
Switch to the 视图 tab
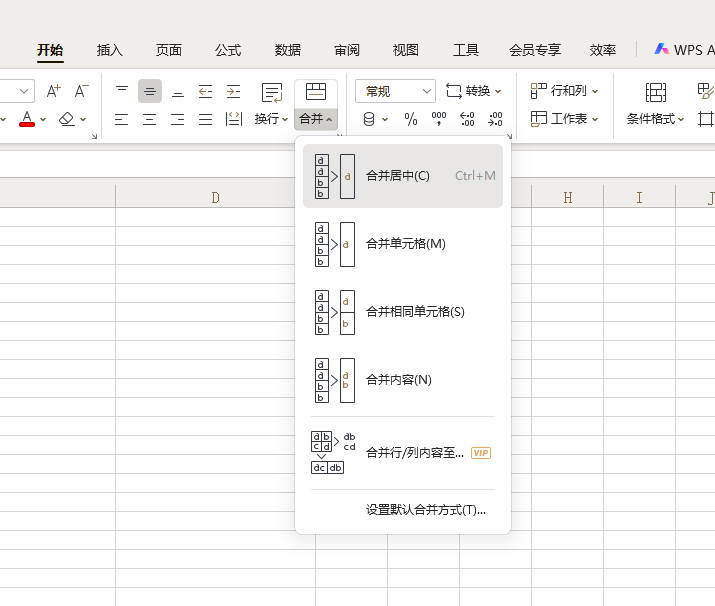click(406, 50)
